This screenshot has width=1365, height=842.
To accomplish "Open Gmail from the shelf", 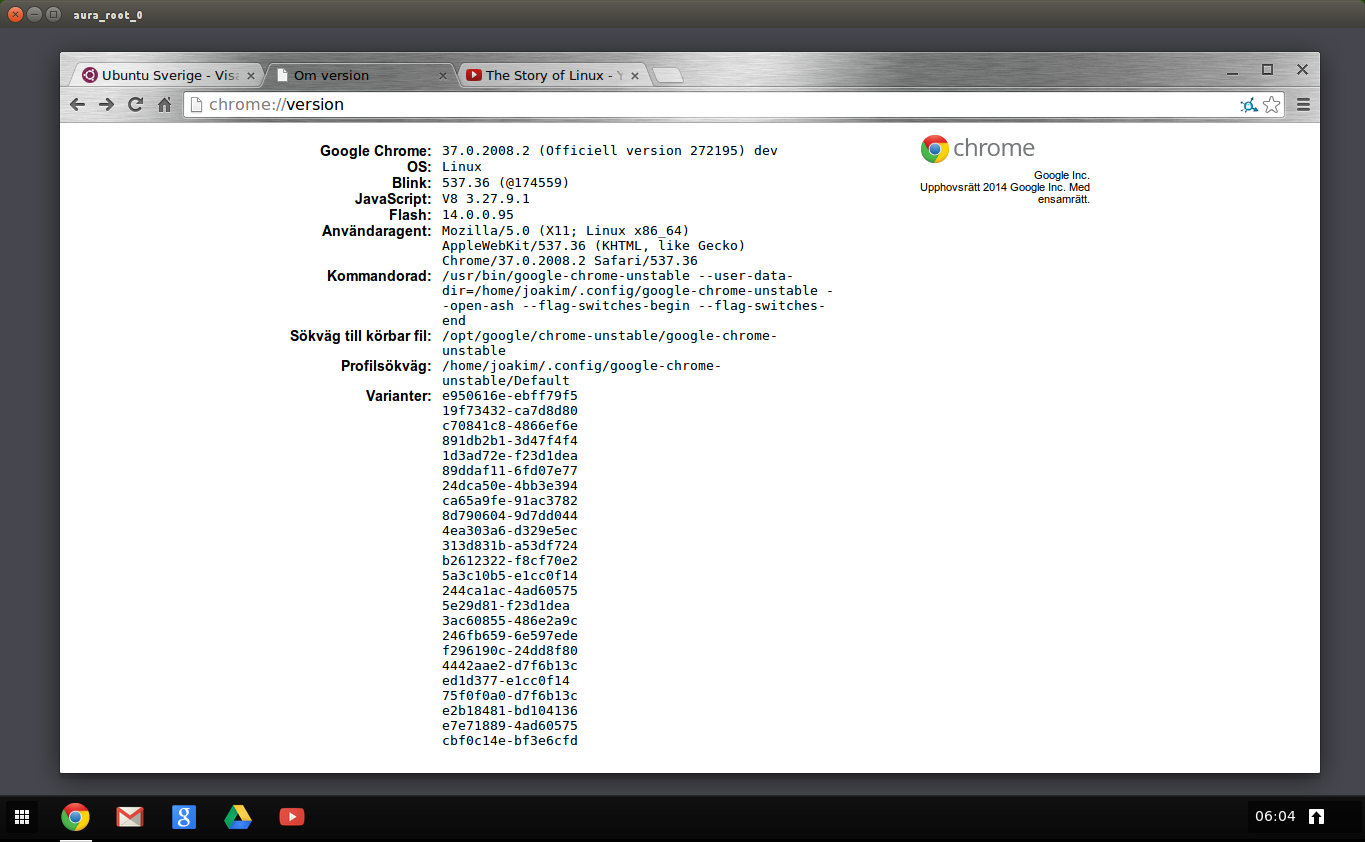I will click(x=129, y=817).
